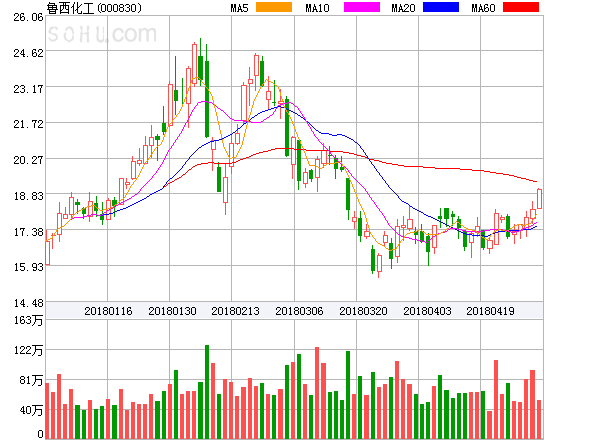Click the 20180306 date label
Screen dimensions: 600x440
[299, 311]
